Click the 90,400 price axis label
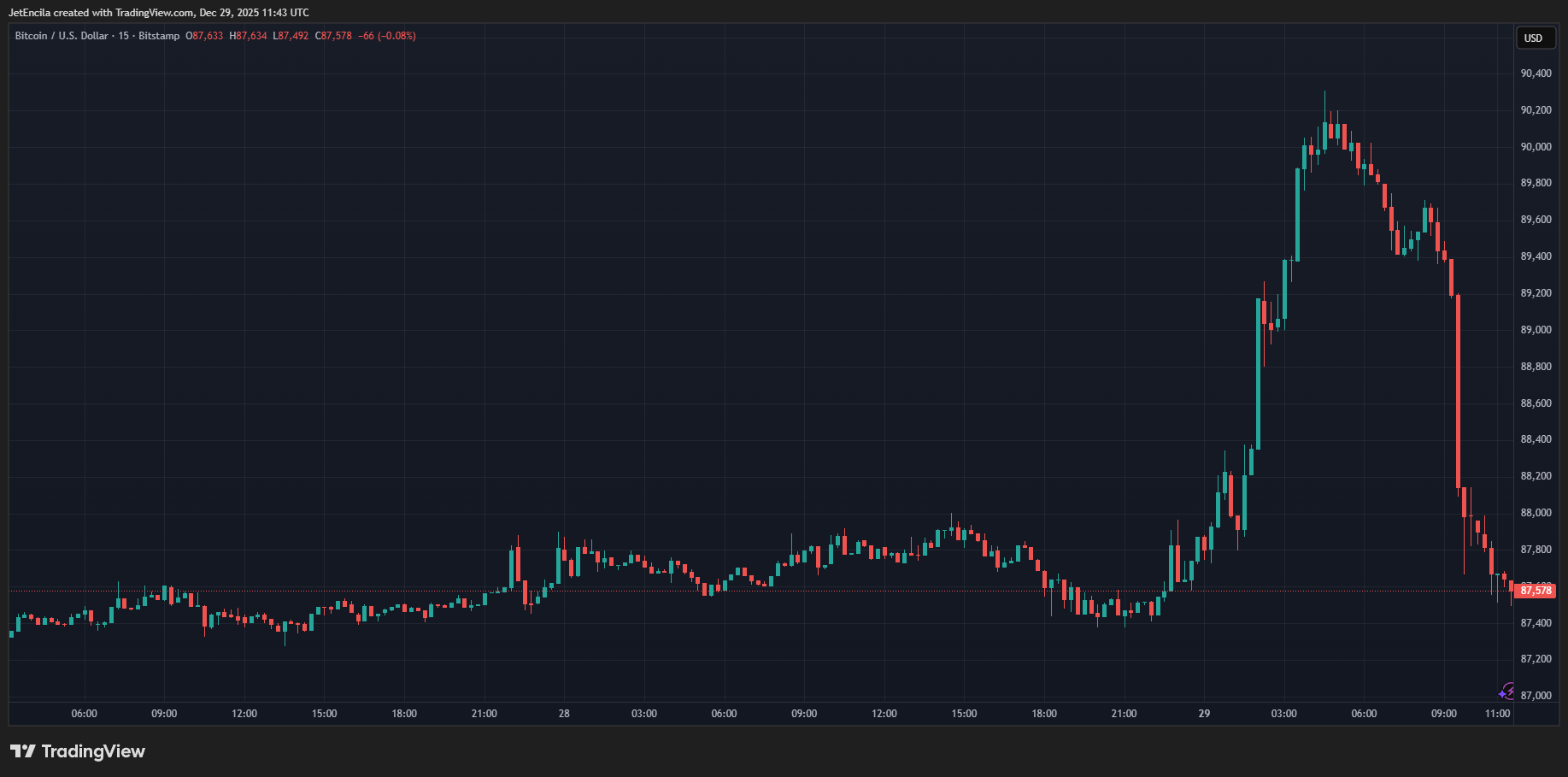Screen dimensions: 1568x777 [1536, 74]
